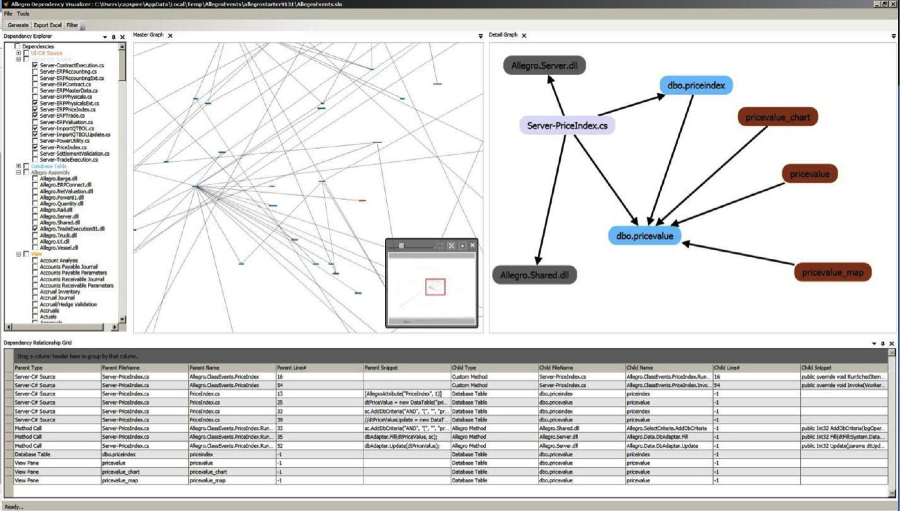This screenshot has width=900, height=512.
Task: Sort by the Child Name column header
Action: click(x=668, y=368)
